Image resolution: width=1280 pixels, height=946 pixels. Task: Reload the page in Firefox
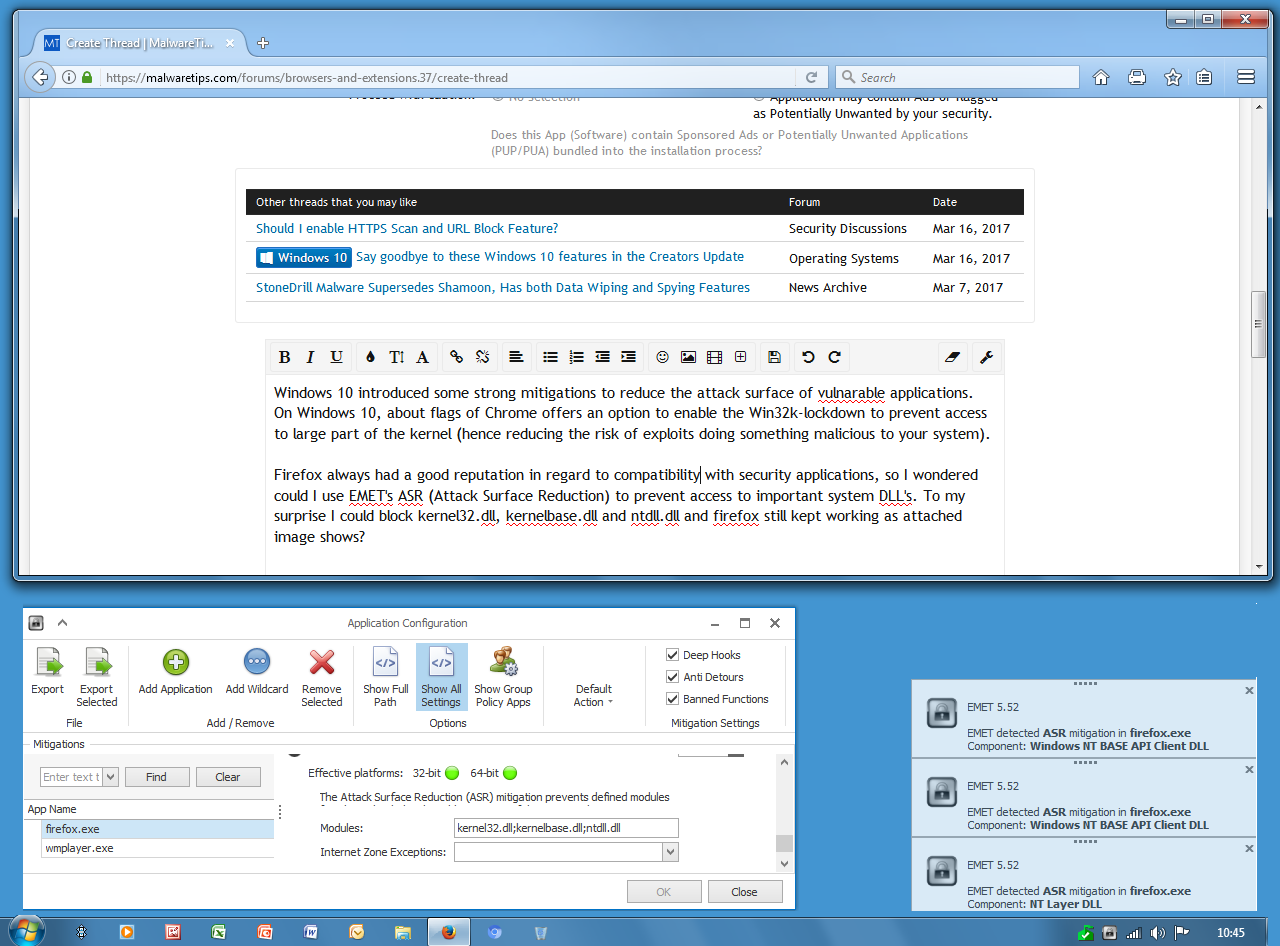(810, 77)
